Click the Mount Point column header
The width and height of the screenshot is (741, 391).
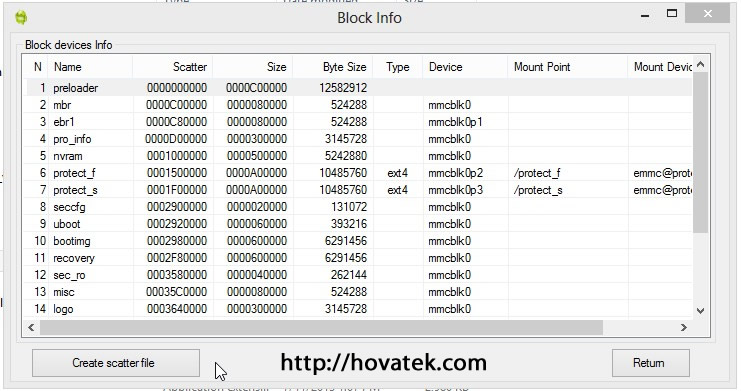(x=568, y=67)
